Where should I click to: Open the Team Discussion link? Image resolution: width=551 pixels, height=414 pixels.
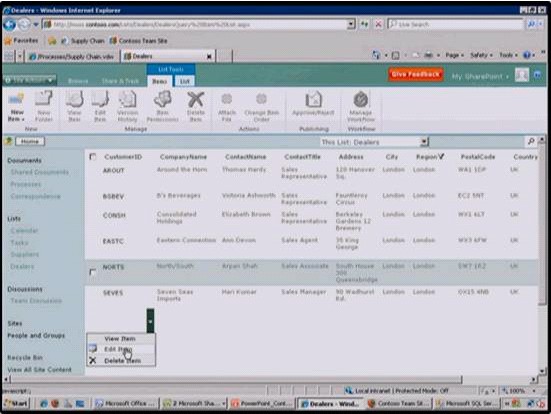(36, 301)
